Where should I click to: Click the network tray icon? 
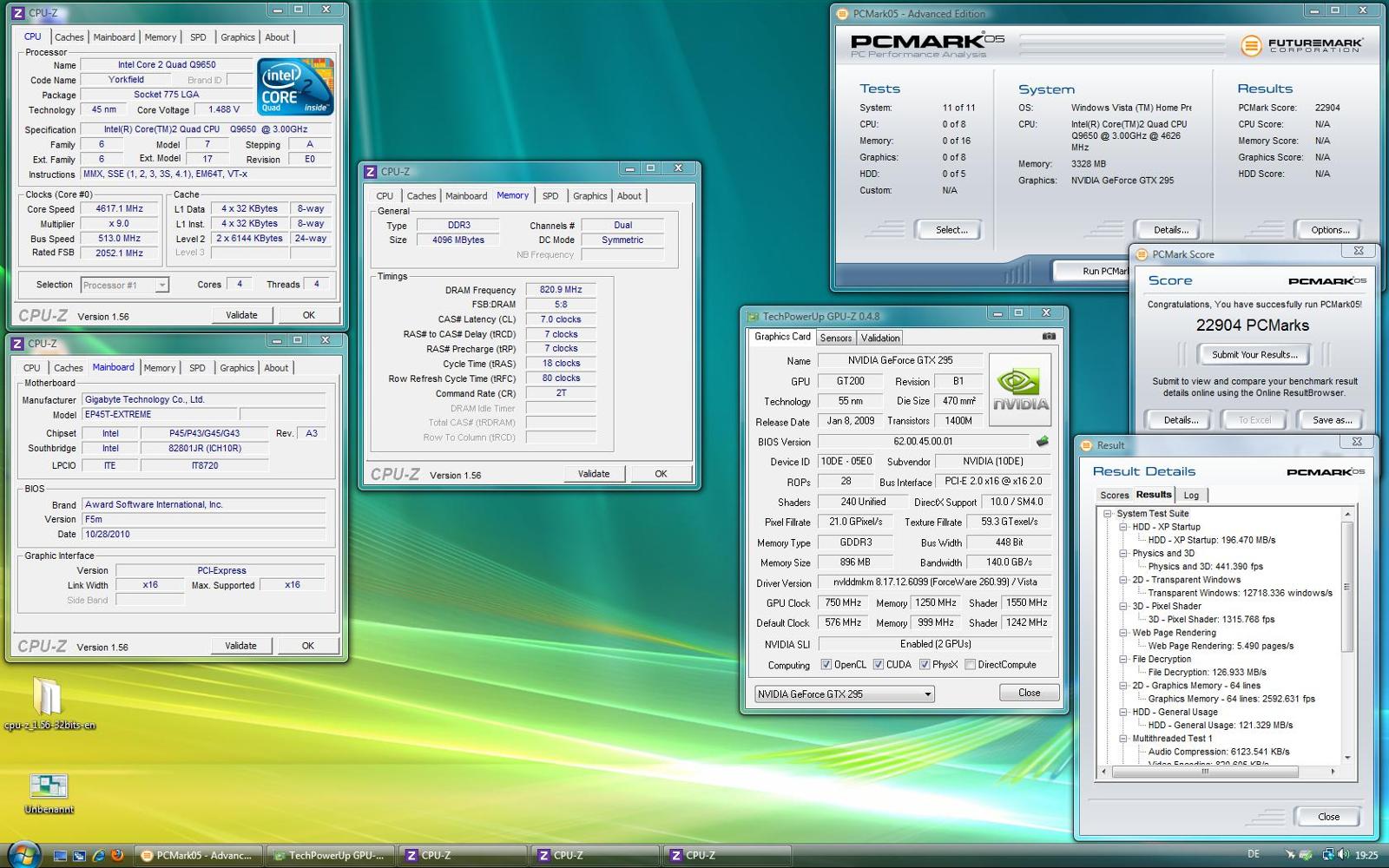coord(1327,855)
